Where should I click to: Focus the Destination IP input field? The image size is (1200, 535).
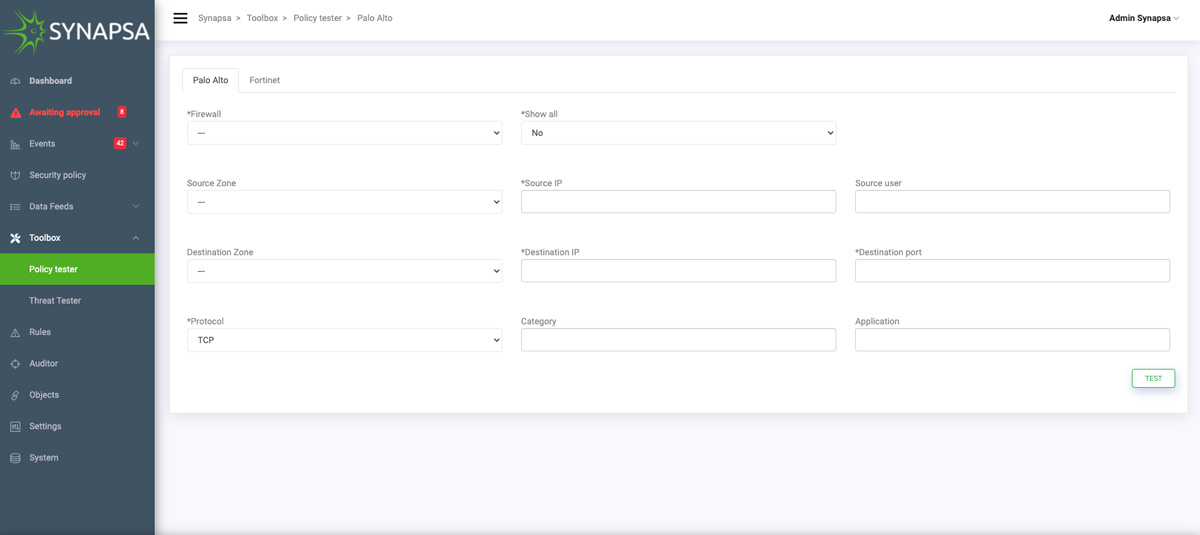click(678, 270)
